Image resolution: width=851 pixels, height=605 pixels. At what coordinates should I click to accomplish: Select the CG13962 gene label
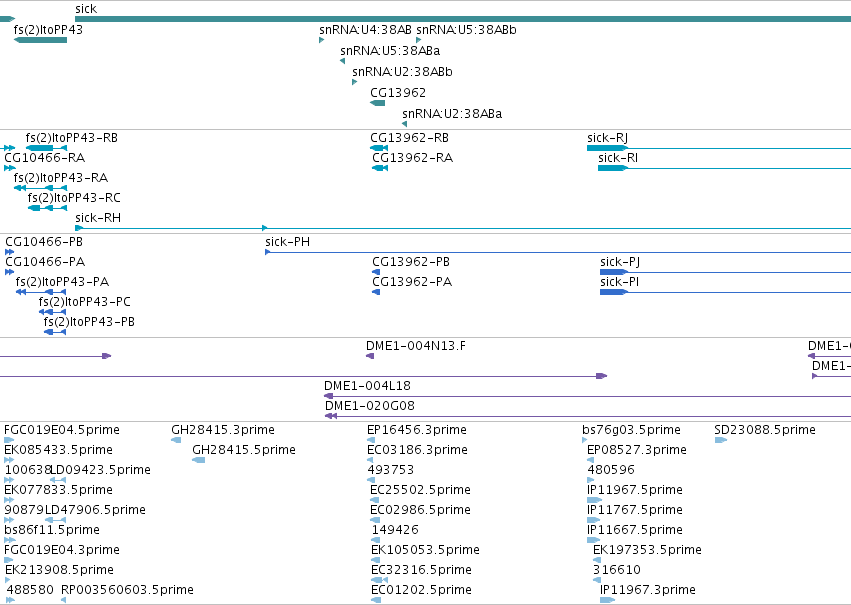[398, 93]
